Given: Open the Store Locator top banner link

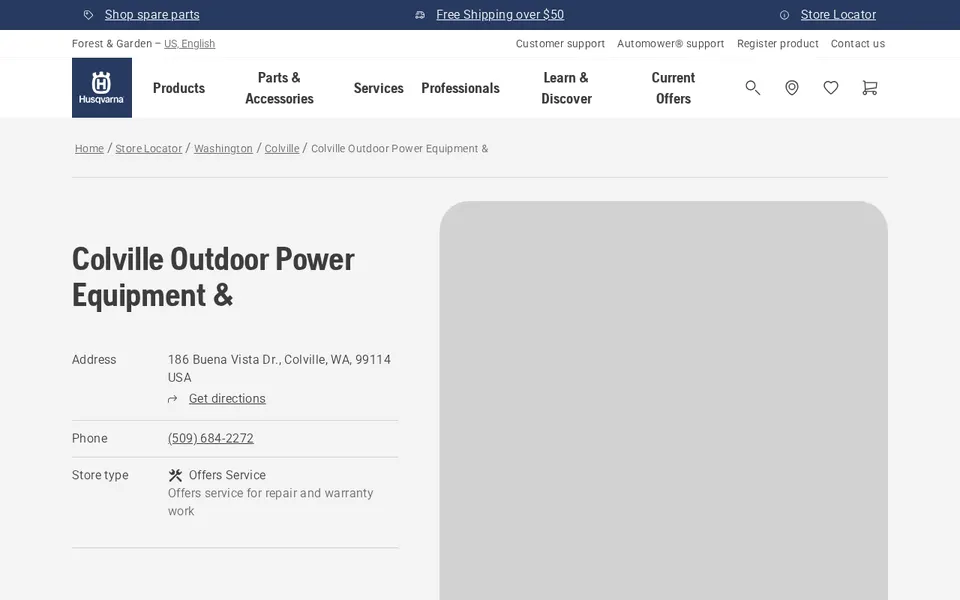Looking at the screenshot, I should coord(838,15).
